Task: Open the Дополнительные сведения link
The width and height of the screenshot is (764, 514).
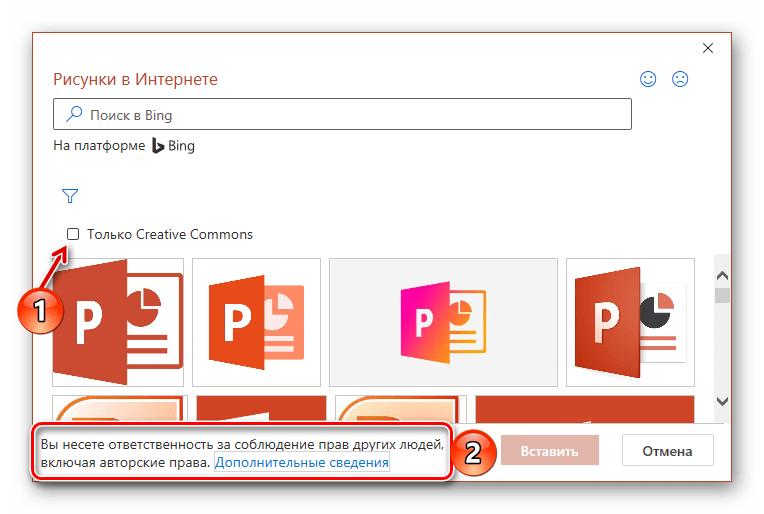Action: pos(302,462)
